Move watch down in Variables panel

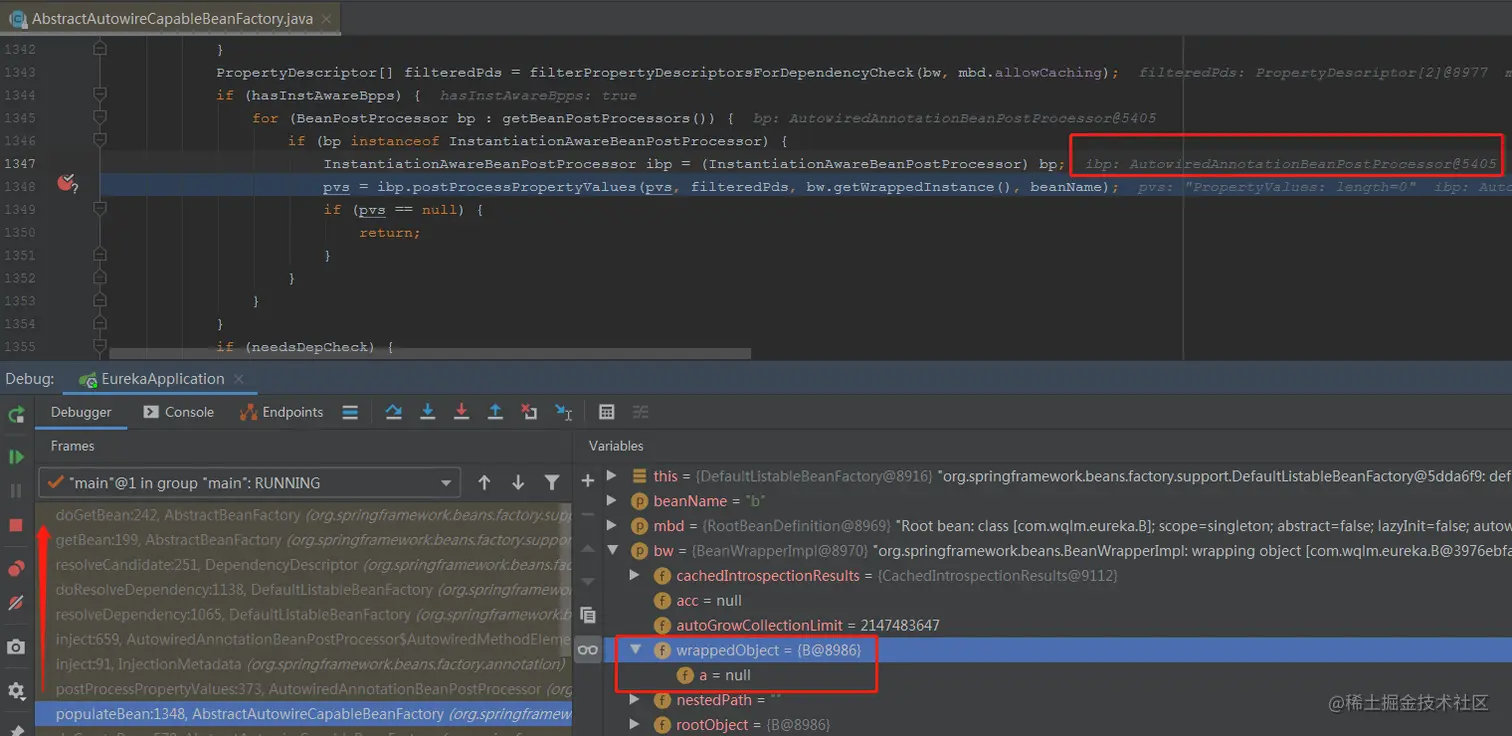(588, 581)
